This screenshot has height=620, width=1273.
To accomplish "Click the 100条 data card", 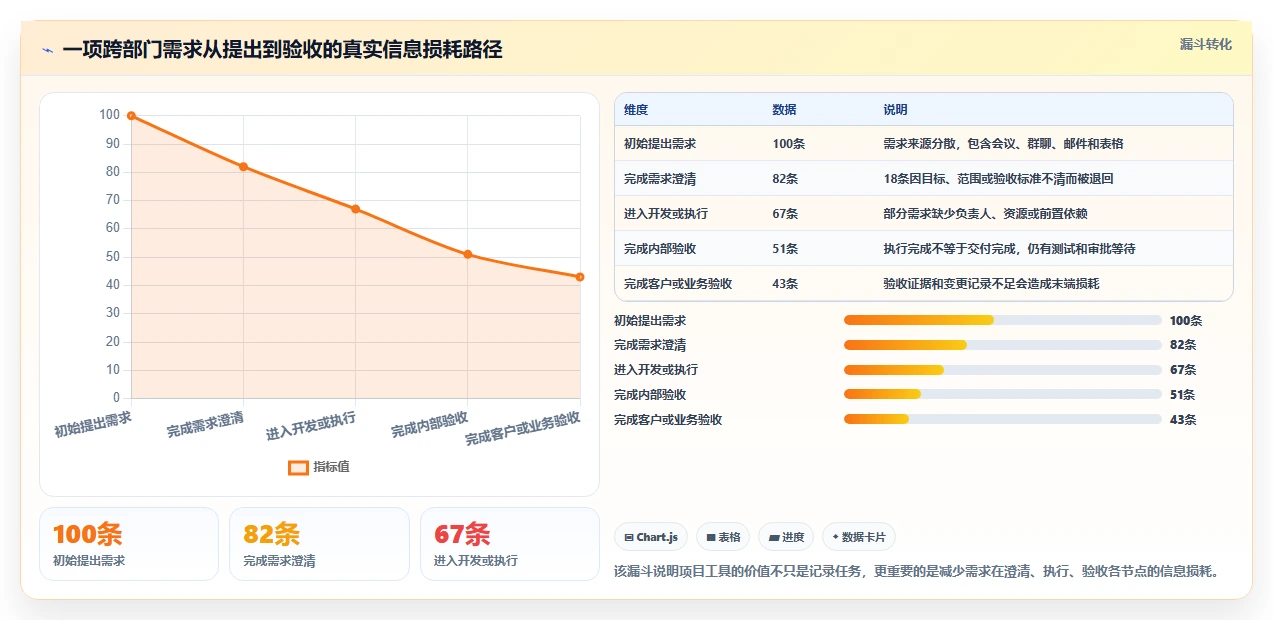I will pos(129,544).
